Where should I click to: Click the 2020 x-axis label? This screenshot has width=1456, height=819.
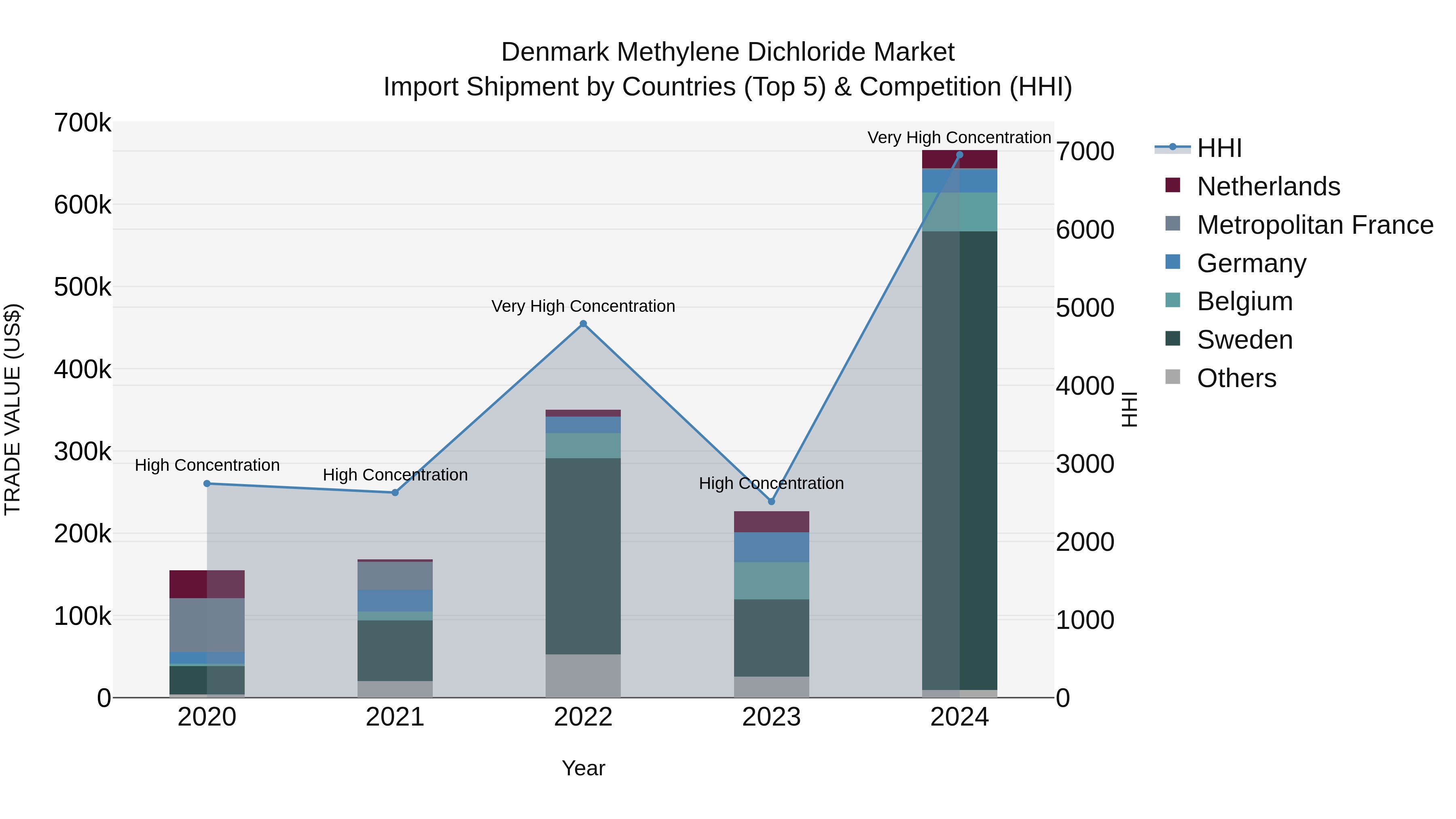pyautogui.click(x=207, y=717)
